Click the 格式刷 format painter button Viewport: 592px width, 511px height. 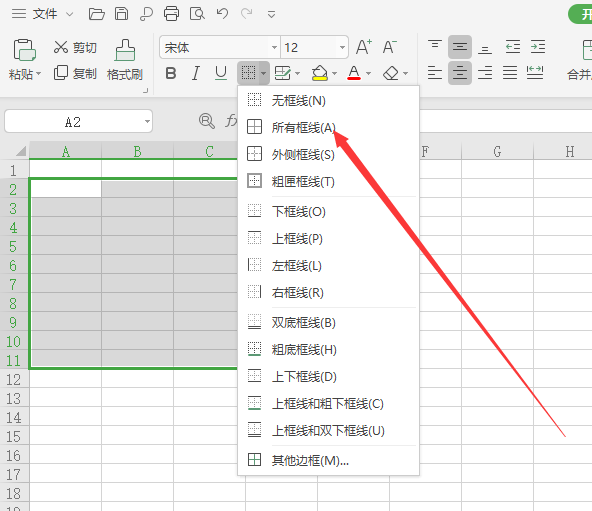click(x=125, y=60)
